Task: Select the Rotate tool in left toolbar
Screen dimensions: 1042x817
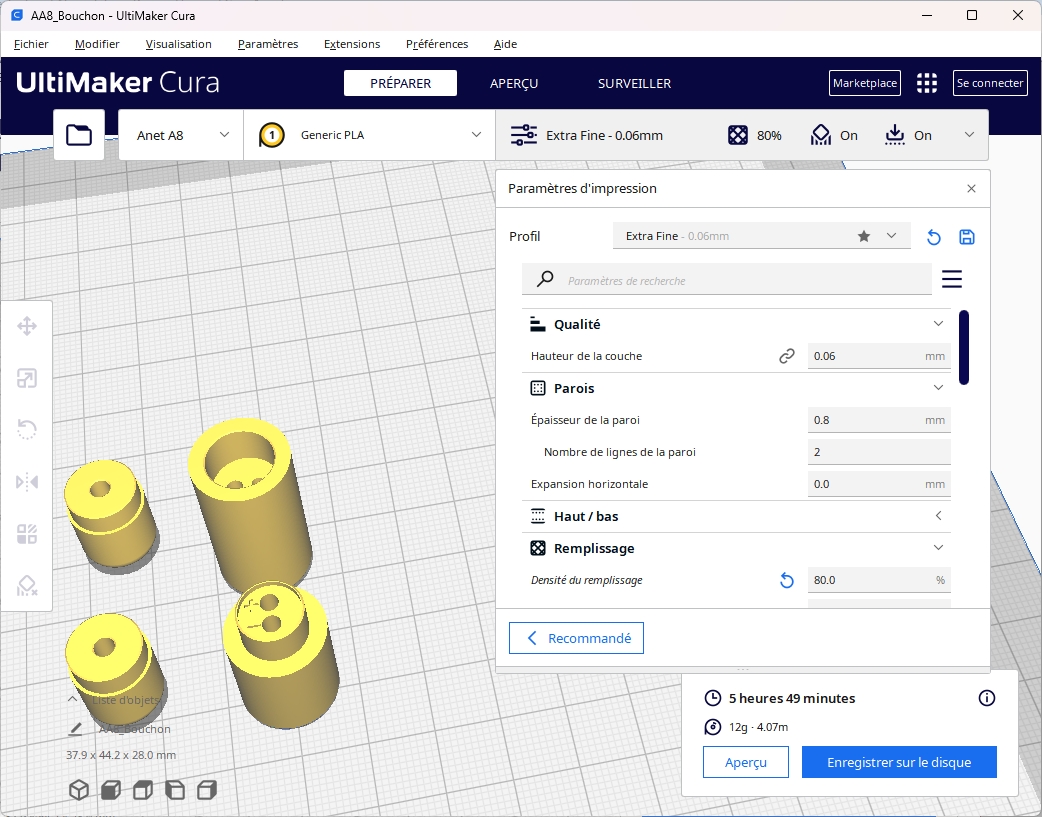Action: [27, 430]
